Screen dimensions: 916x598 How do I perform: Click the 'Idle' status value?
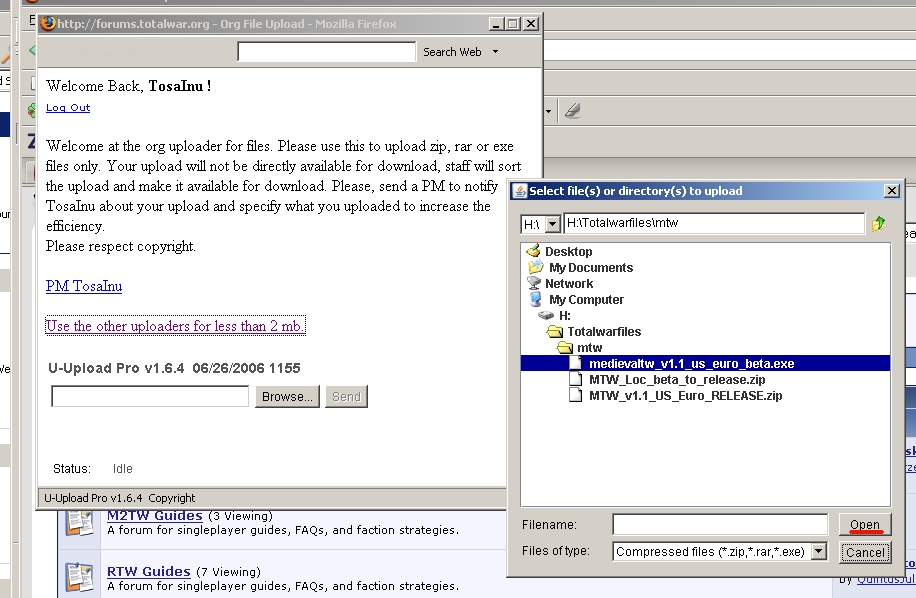tap(123, 469)
